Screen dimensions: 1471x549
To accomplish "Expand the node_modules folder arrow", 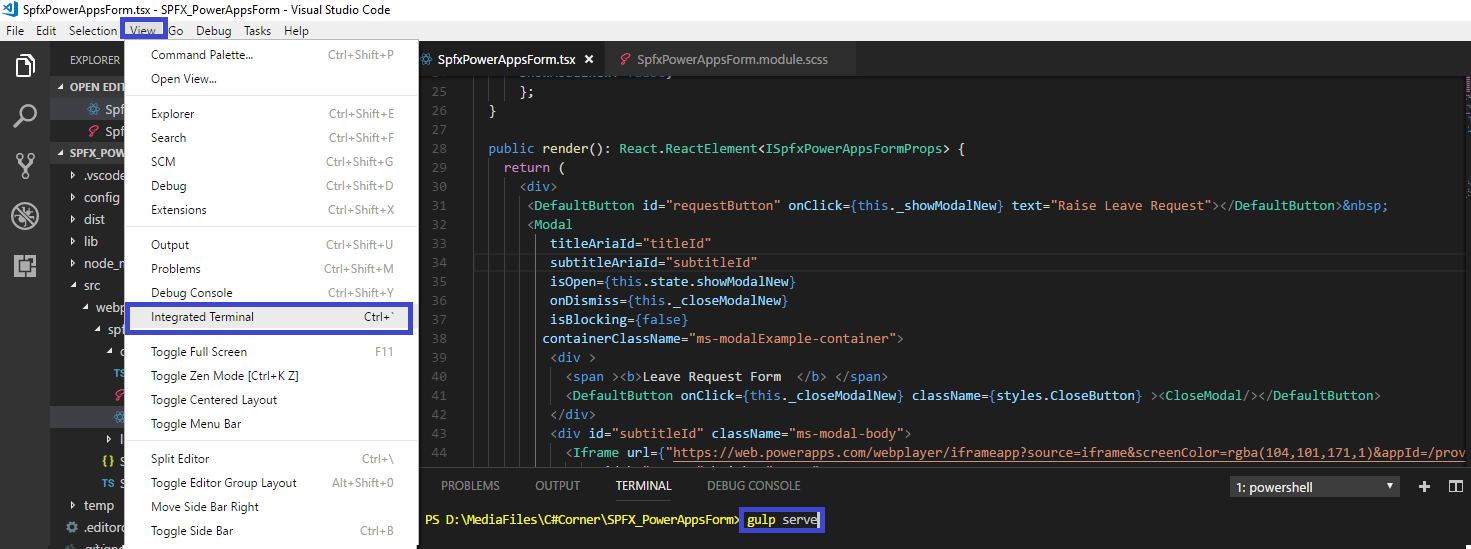I will coord(73,263).
